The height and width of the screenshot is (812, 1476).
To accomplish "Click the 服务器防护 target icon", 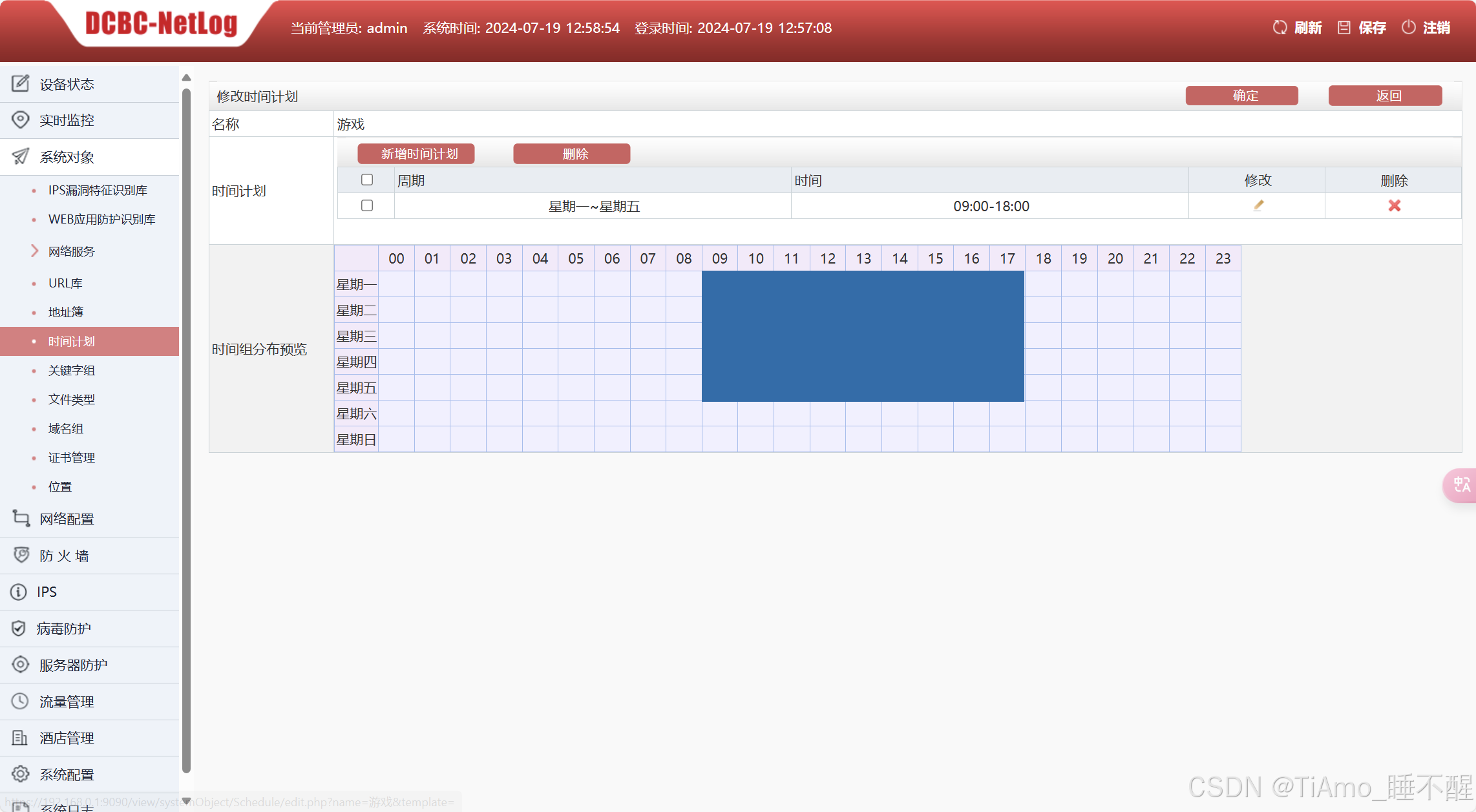I will coord(21,664).
